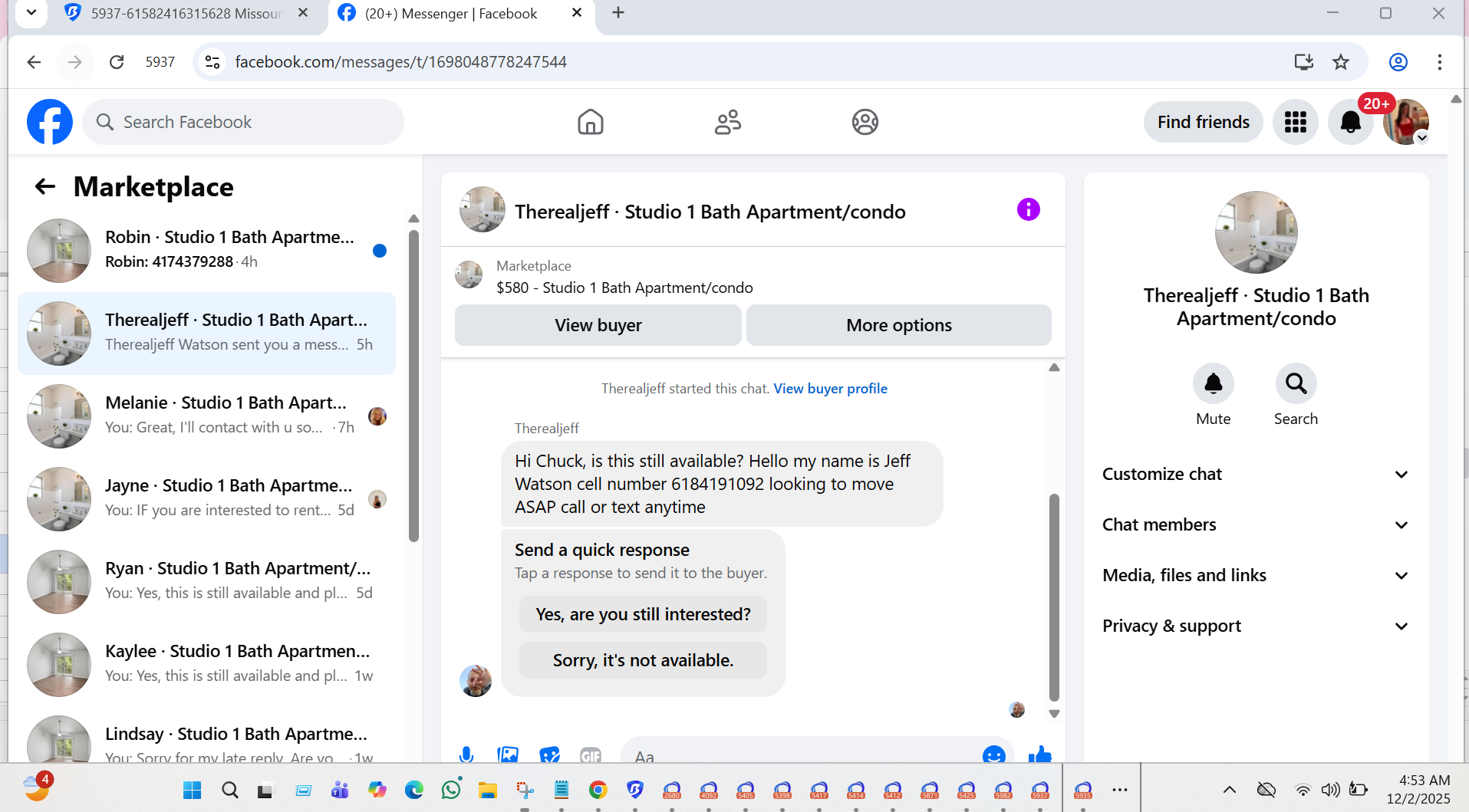Click the large listing photo in right panel
Viewport: 1469px width, 812px height.
1256,232
